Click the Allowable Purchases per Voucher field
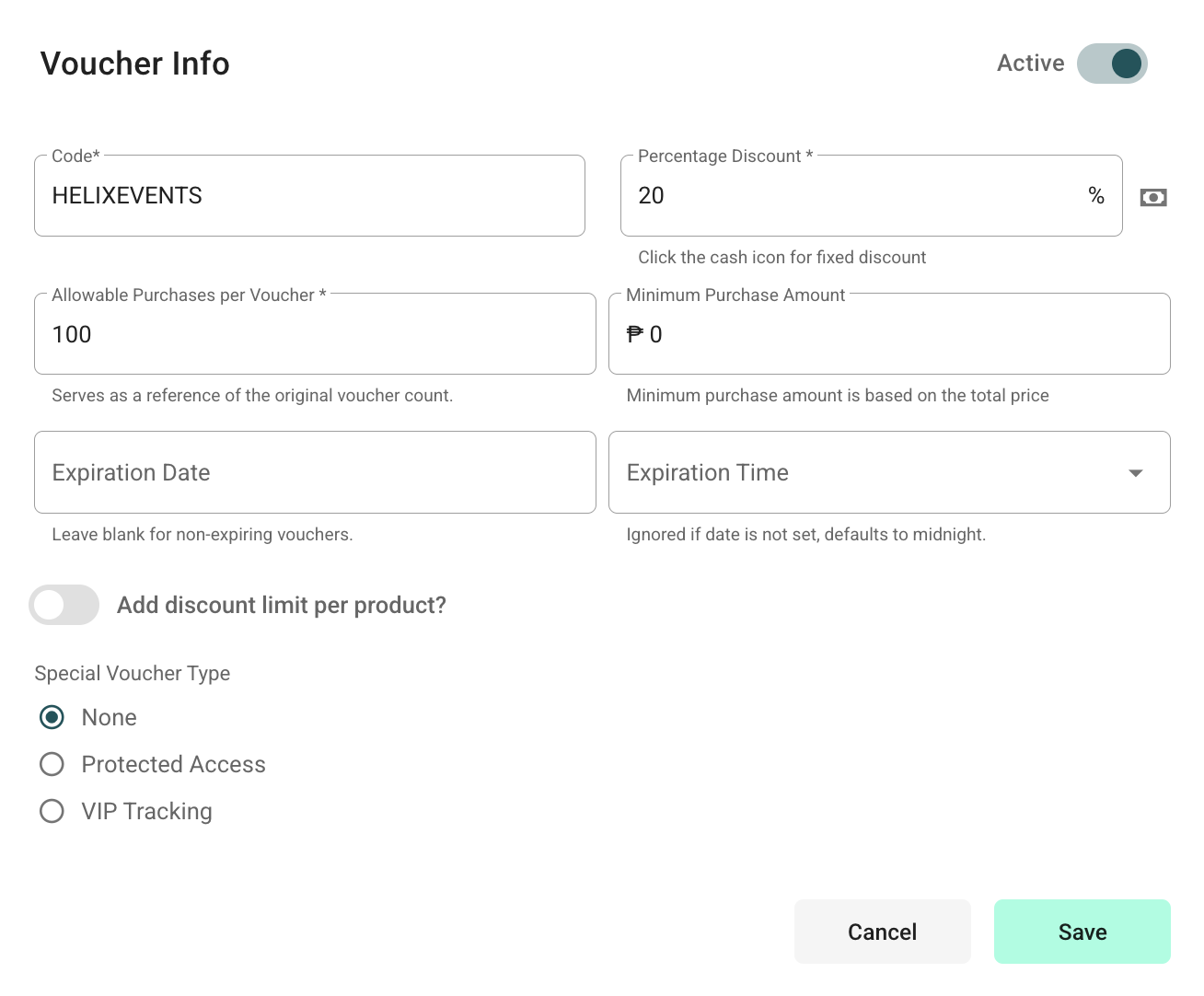Viewport: 1204px width, 996px height. pyautogui.click(x=315, y=333)
